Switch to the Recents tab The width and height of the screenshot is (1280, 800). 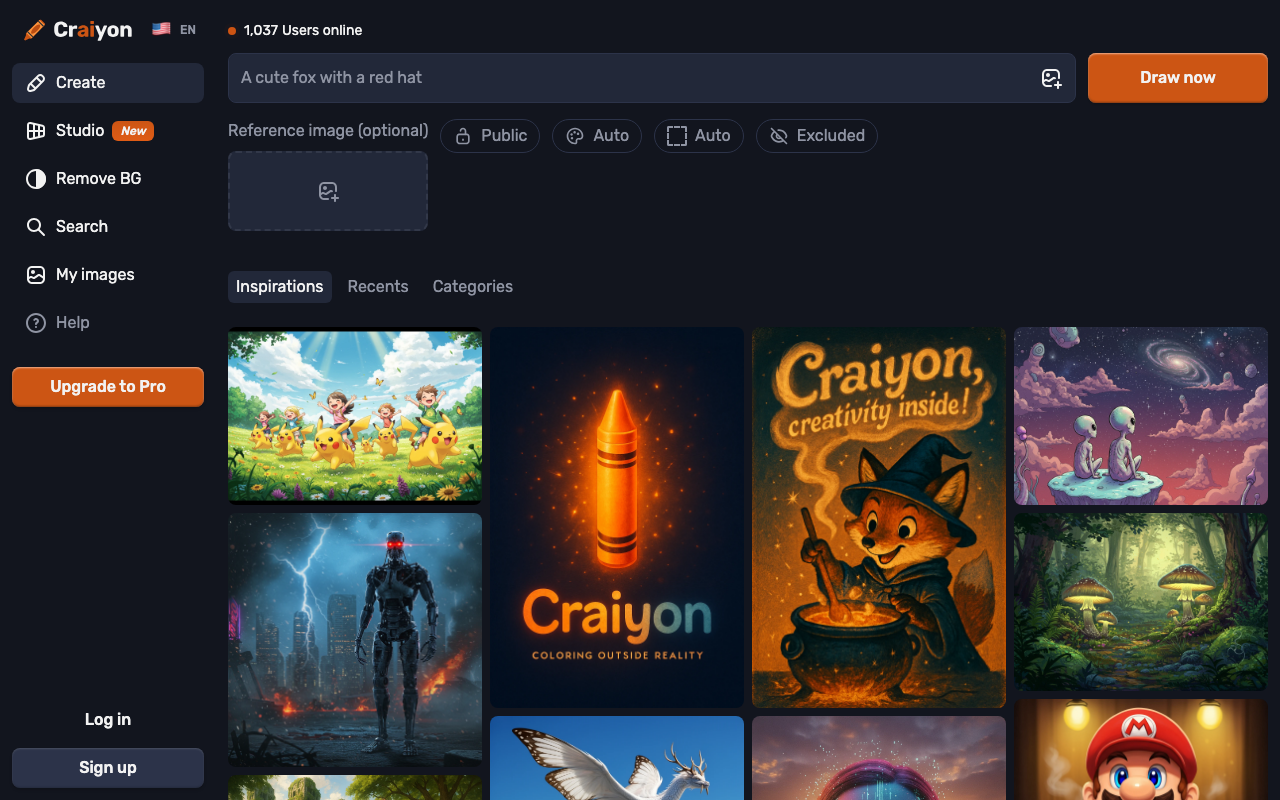(378, 287)
